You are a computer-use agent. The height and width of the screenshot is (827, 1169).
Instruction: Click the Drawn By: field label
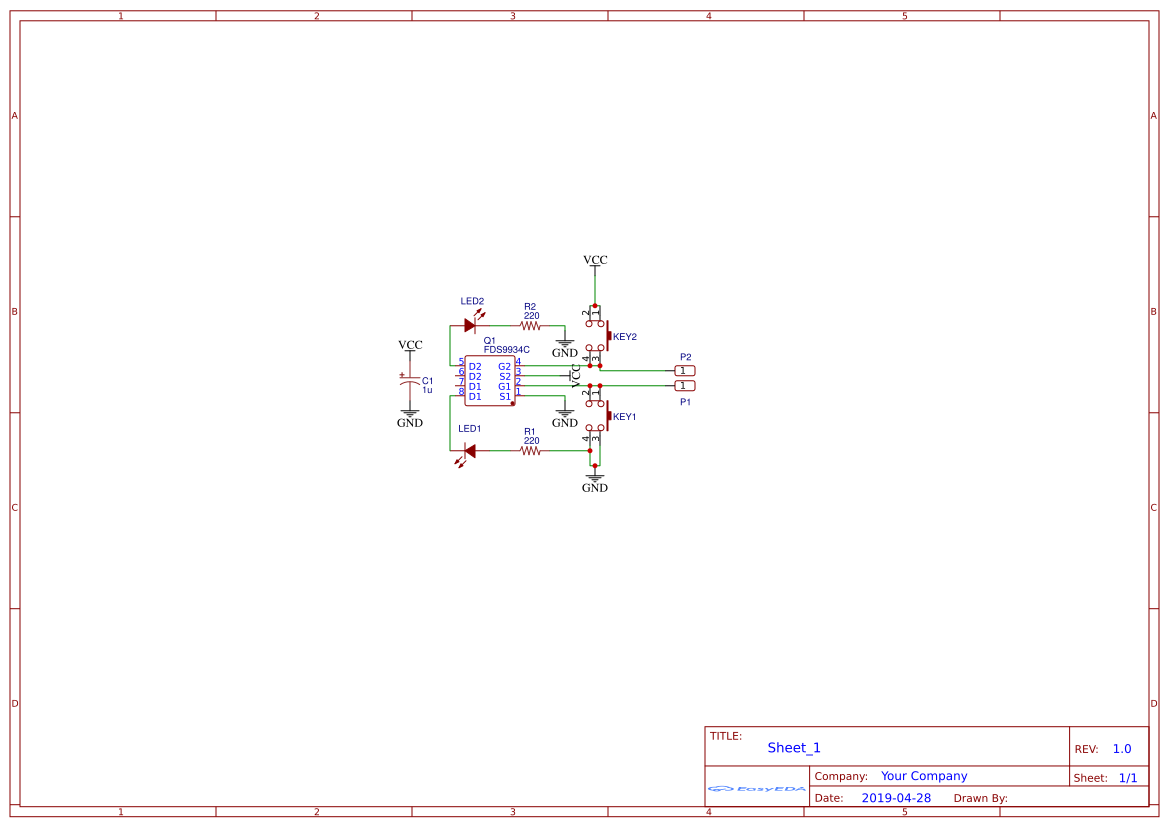[x=980, y=798]
